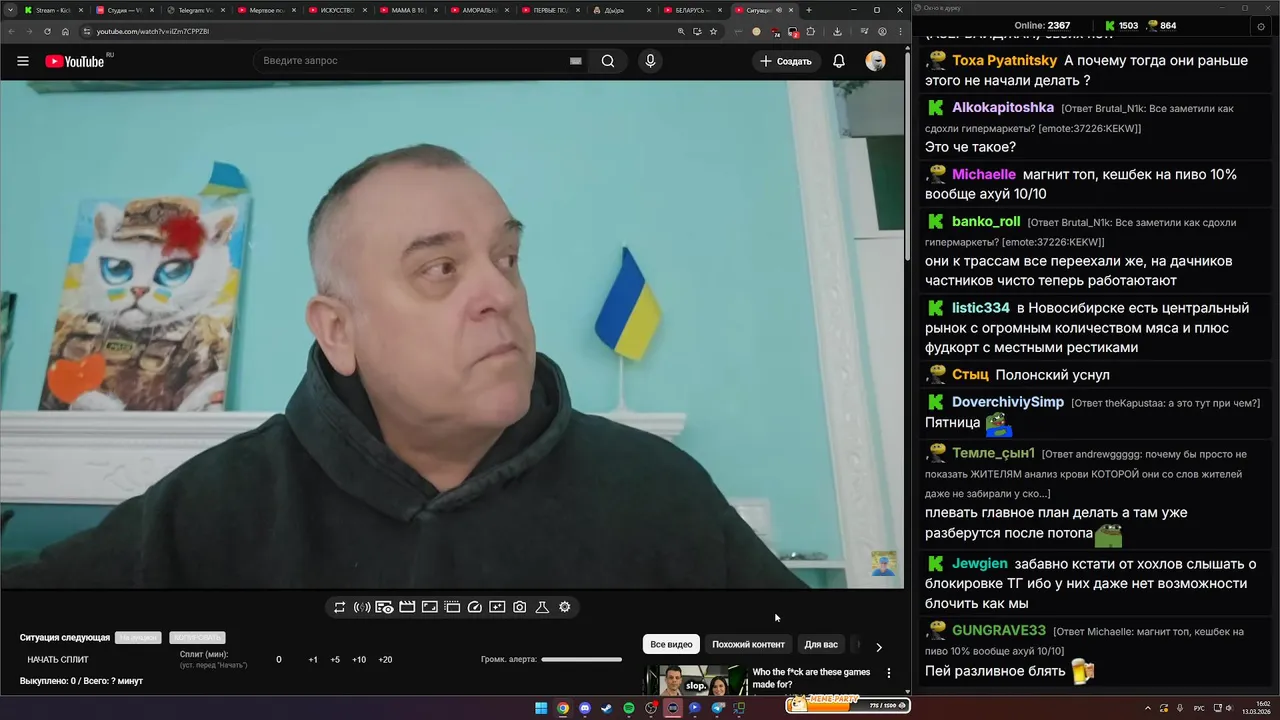Open the tab search dropdown arrow
This screenshot has width=1280, height=720.
[10, 10]
